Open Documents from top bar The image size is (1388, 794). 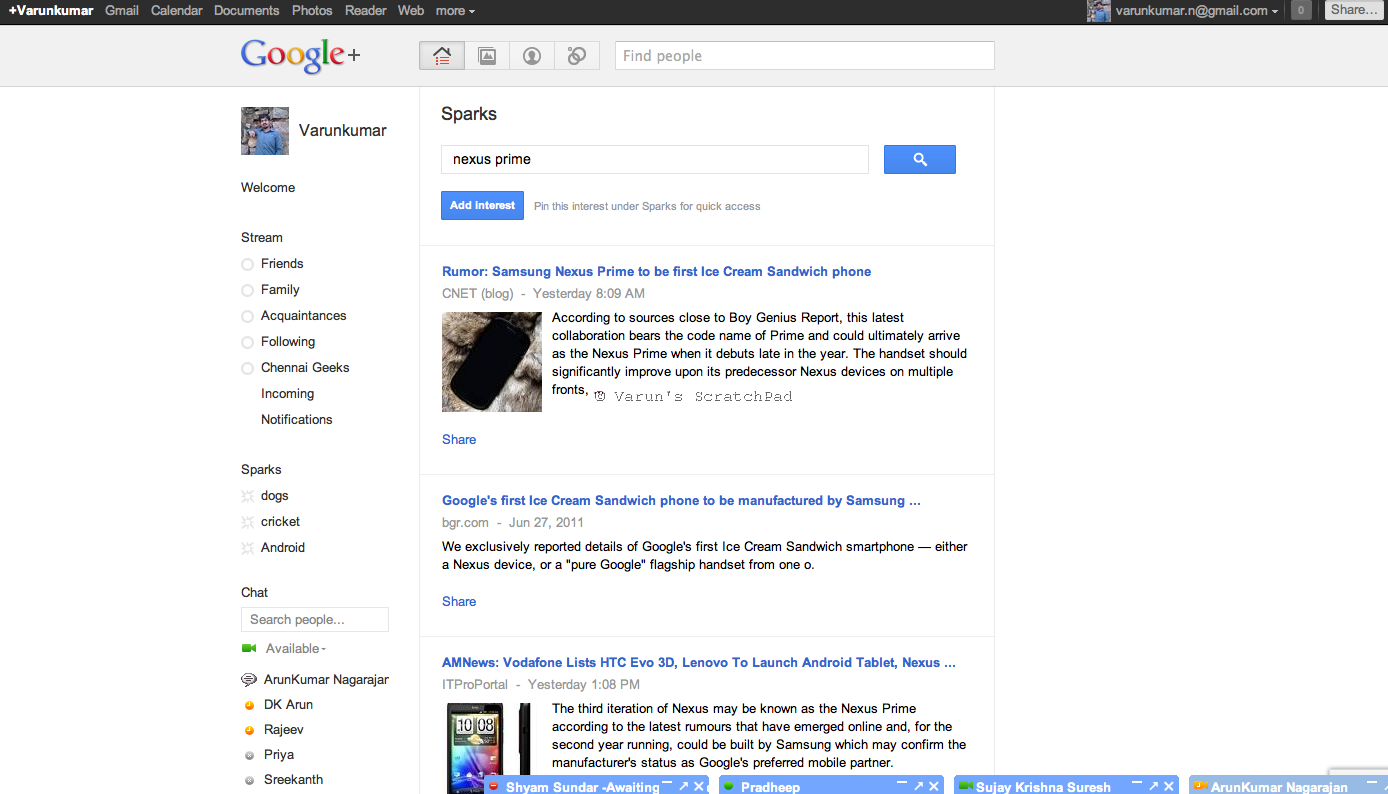[247, 11]
